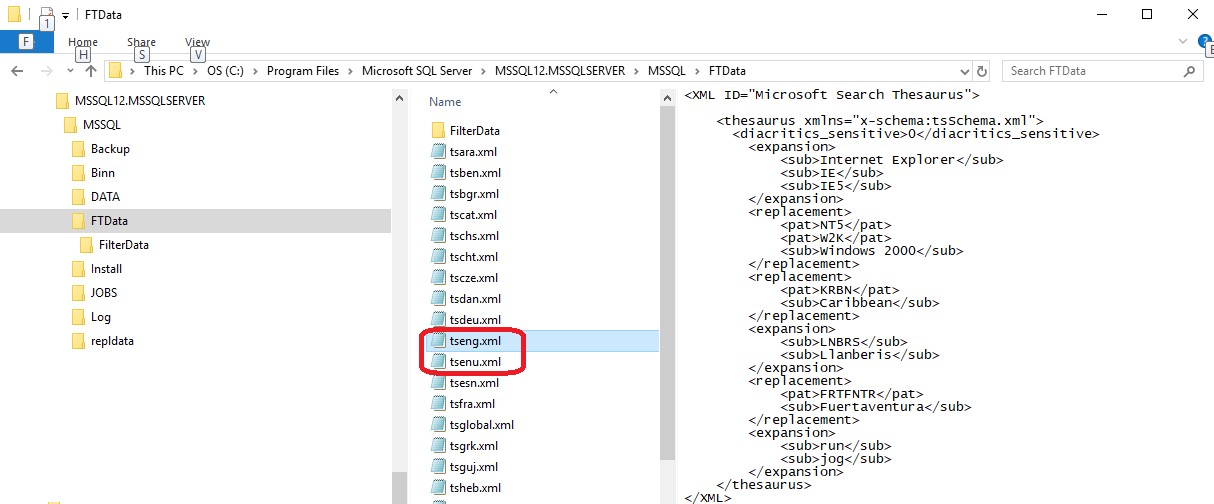Click the tsheb.xml file icon

438,488
